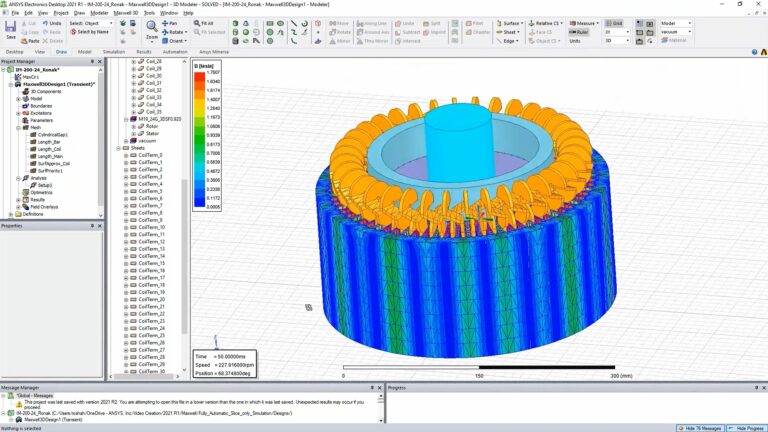Open the Modeler menu
The height and width of the screenshot is (432, 768).
(x=99, y=13)
